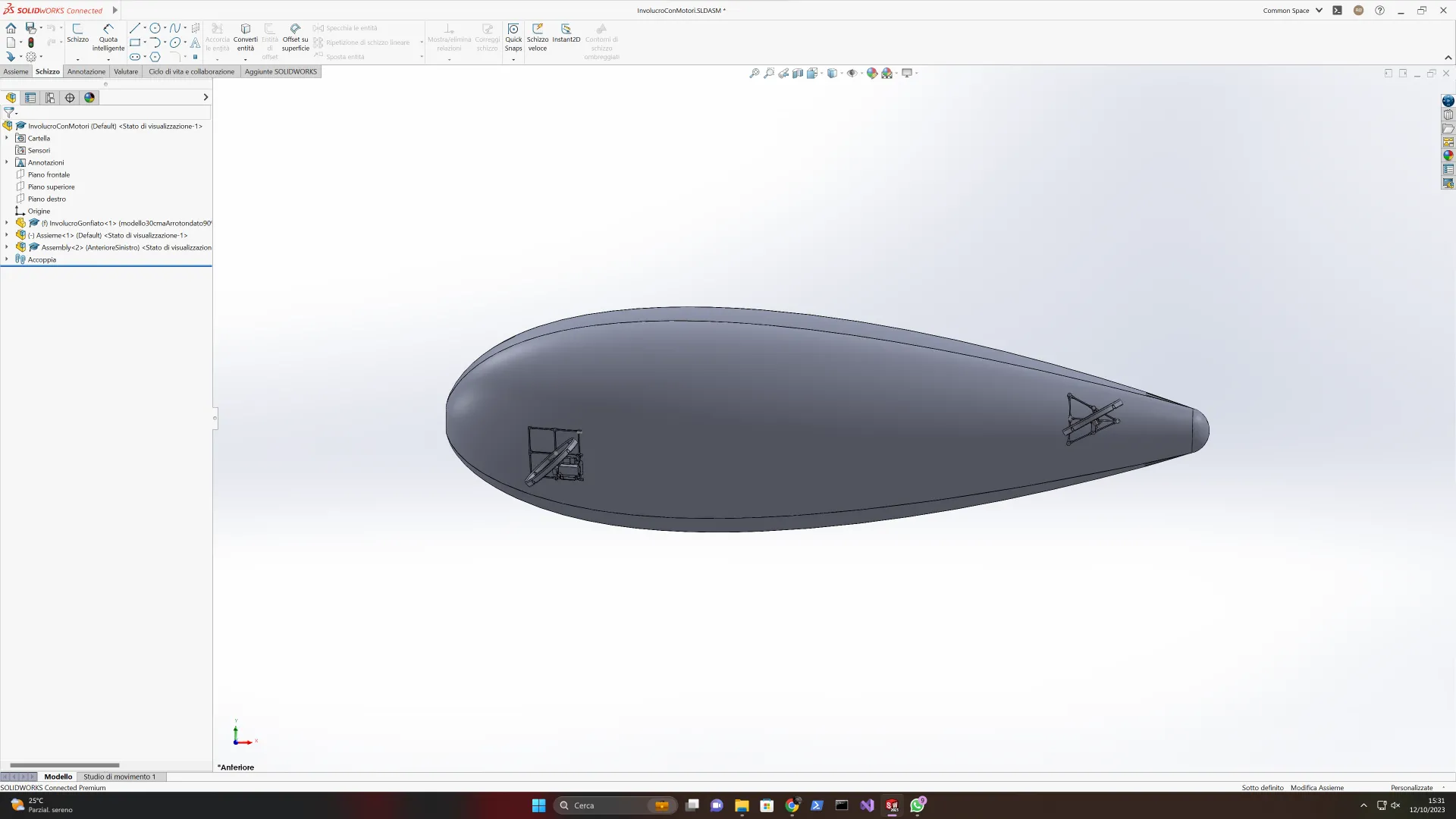Open the ConfigurationManager panel tab

click(x=50, y=98)
